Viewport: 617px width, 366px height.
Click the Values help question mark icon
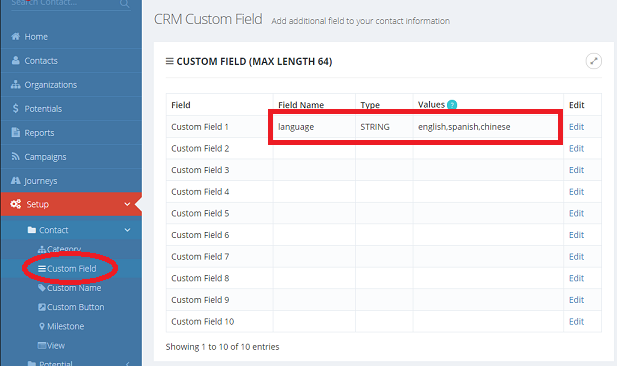452,105
